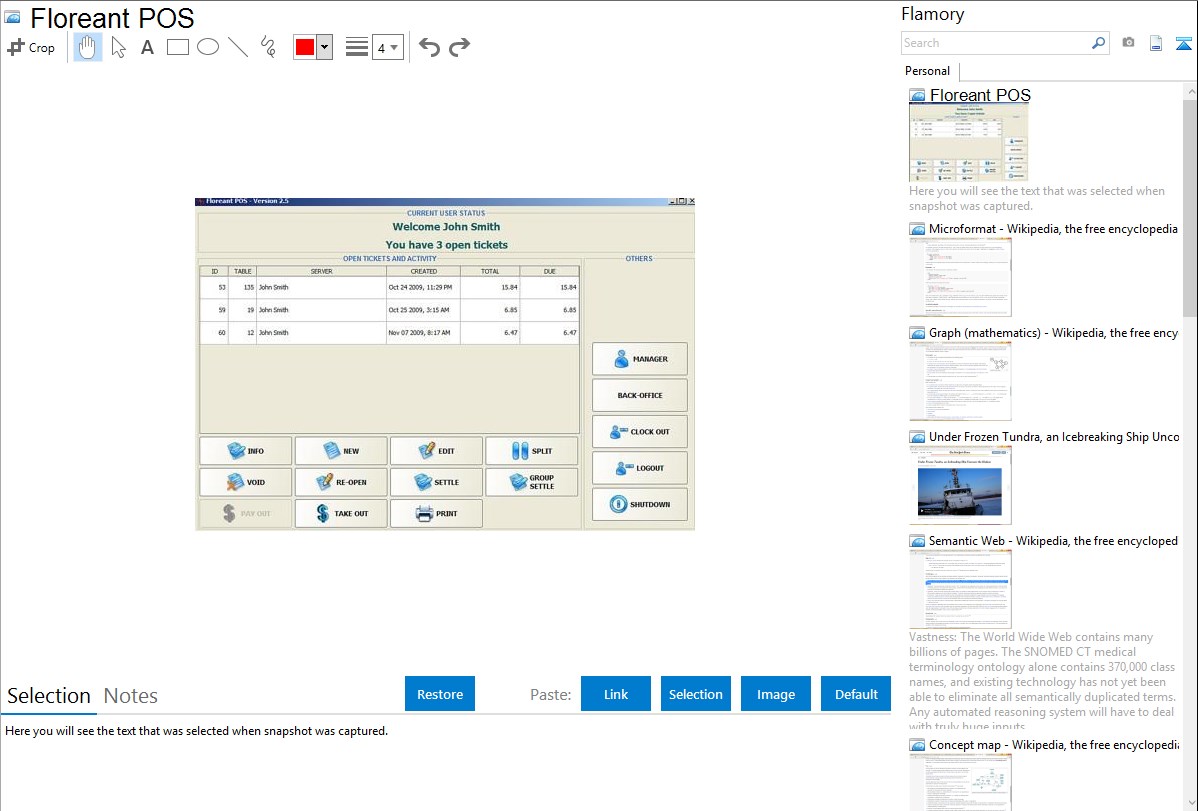Viewport: 1198px width, 811px height.
Task: Pick the ellipse shape tool
Action: point(207,47)
